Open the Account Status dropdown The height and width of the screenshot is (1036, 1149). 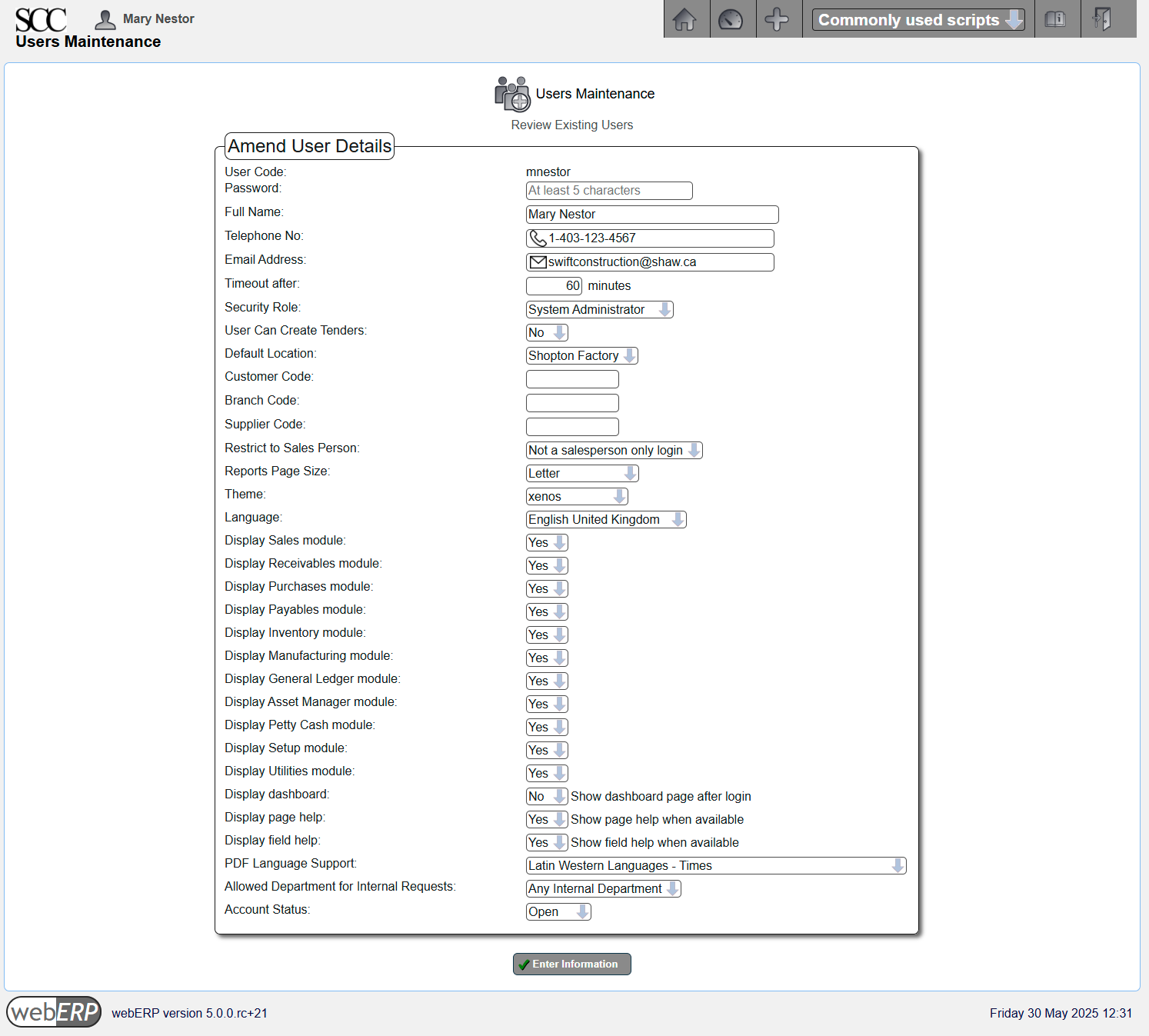[558, 911]
